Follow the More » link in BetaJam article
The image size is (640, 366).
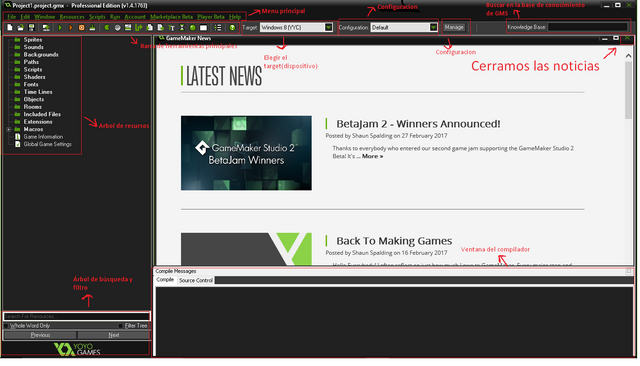point(372,156)
